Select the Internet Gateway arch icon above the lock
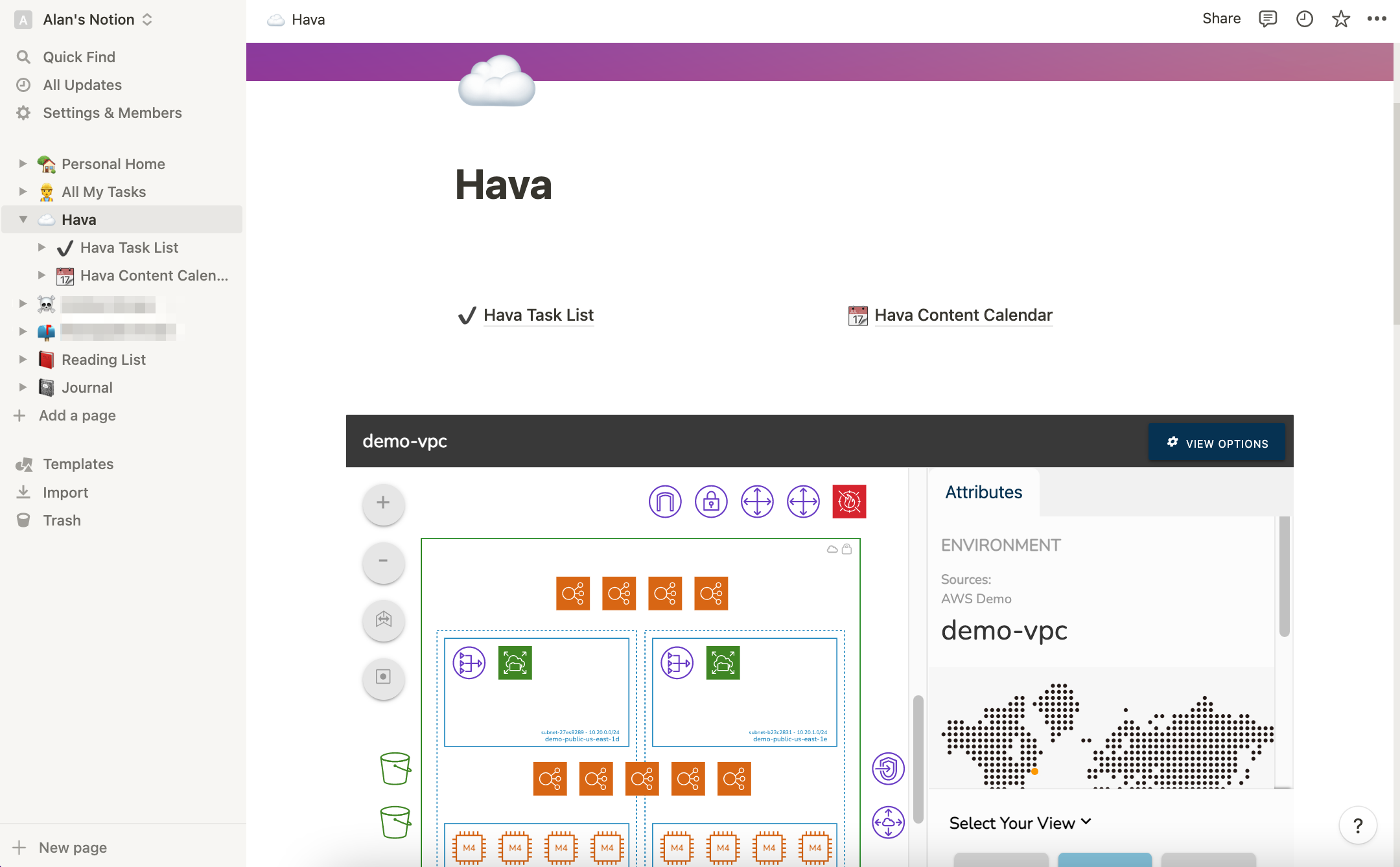 (665, 501)
